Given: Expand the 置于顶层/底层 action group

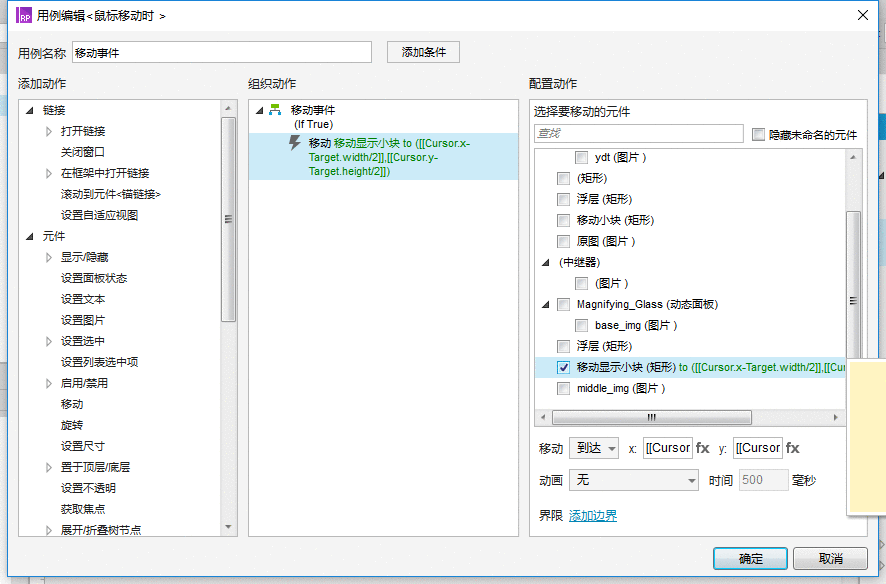Looking at the screenshot, I should click(x=49, y=467).
